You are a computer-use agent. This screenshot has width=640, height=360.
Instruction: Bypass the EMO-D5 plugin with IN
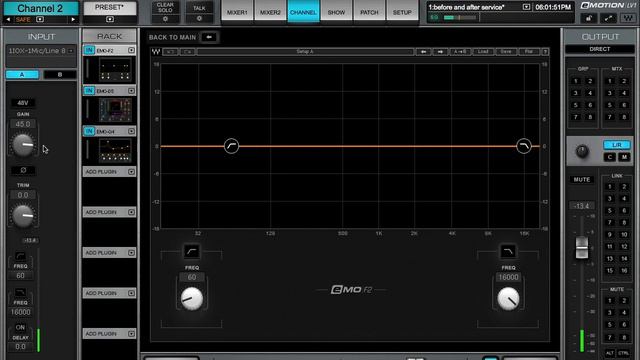click(89, 91)
